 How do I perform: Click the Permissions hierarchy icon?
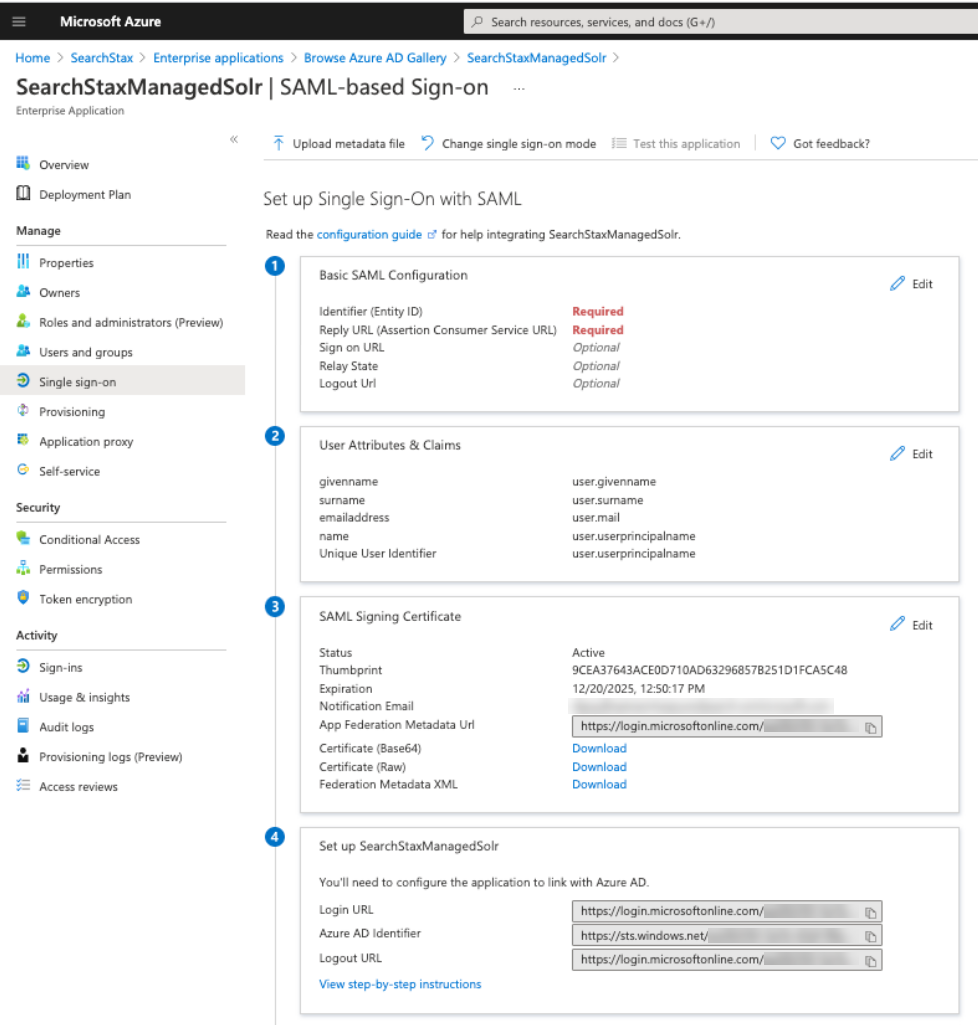coord(23,568)
